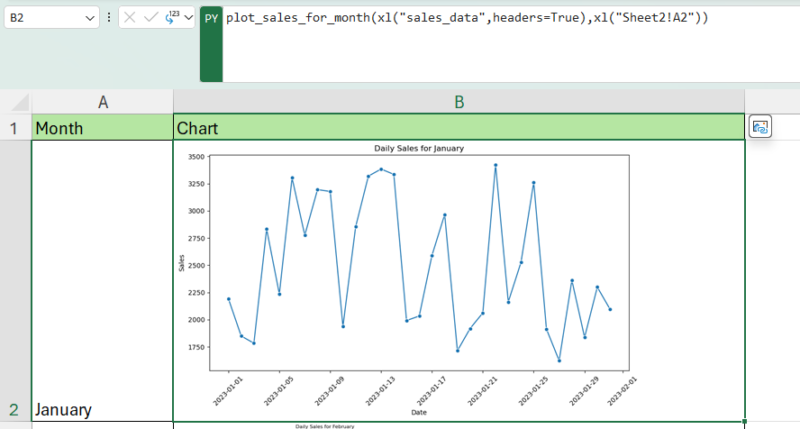Open the Python output dropdown chevron
This screenshot has height=429, width=800.
(x=188, y=18)
